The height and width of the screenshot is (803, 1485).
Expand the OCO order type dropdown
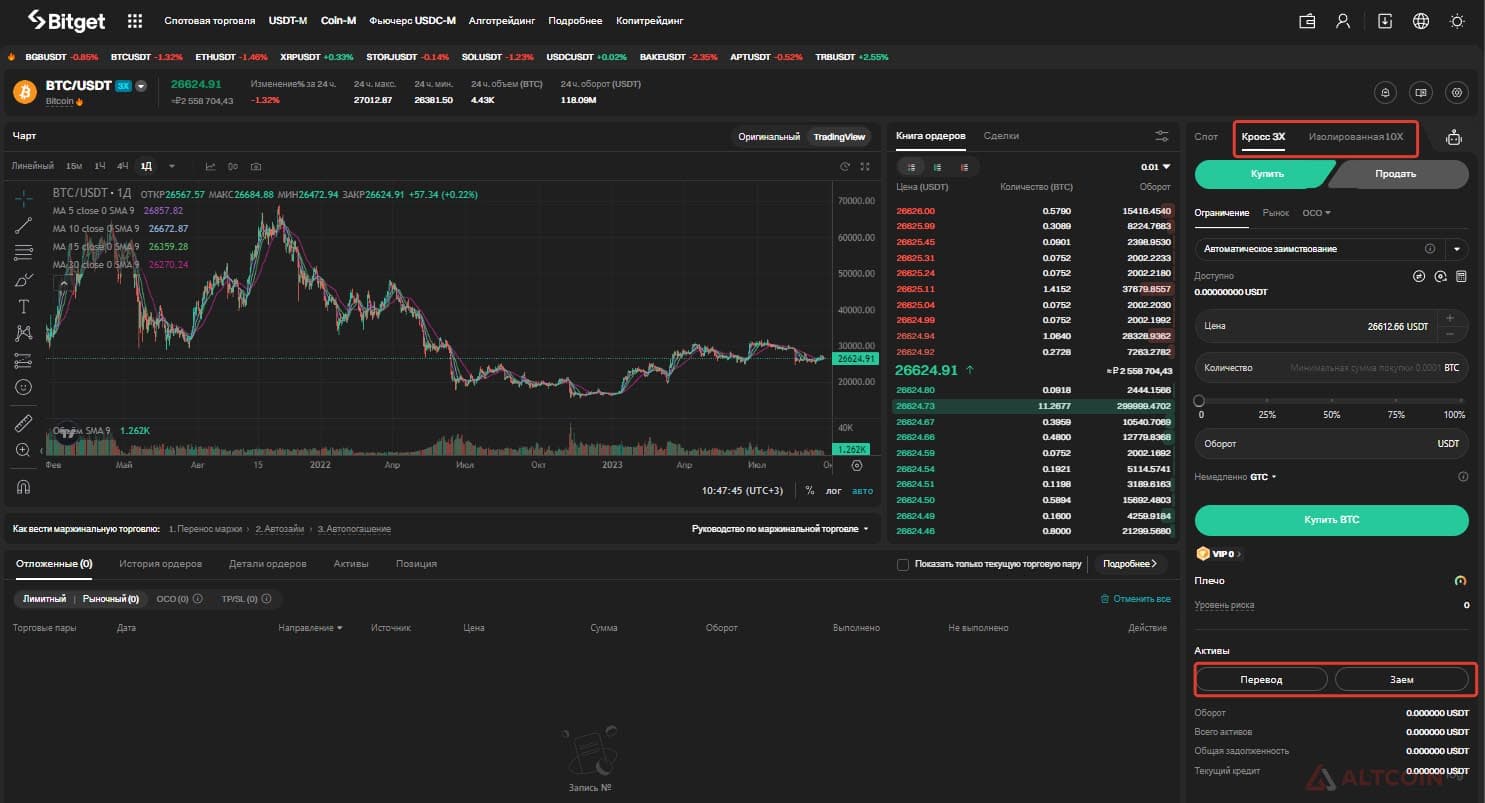tap(1316, 213)
